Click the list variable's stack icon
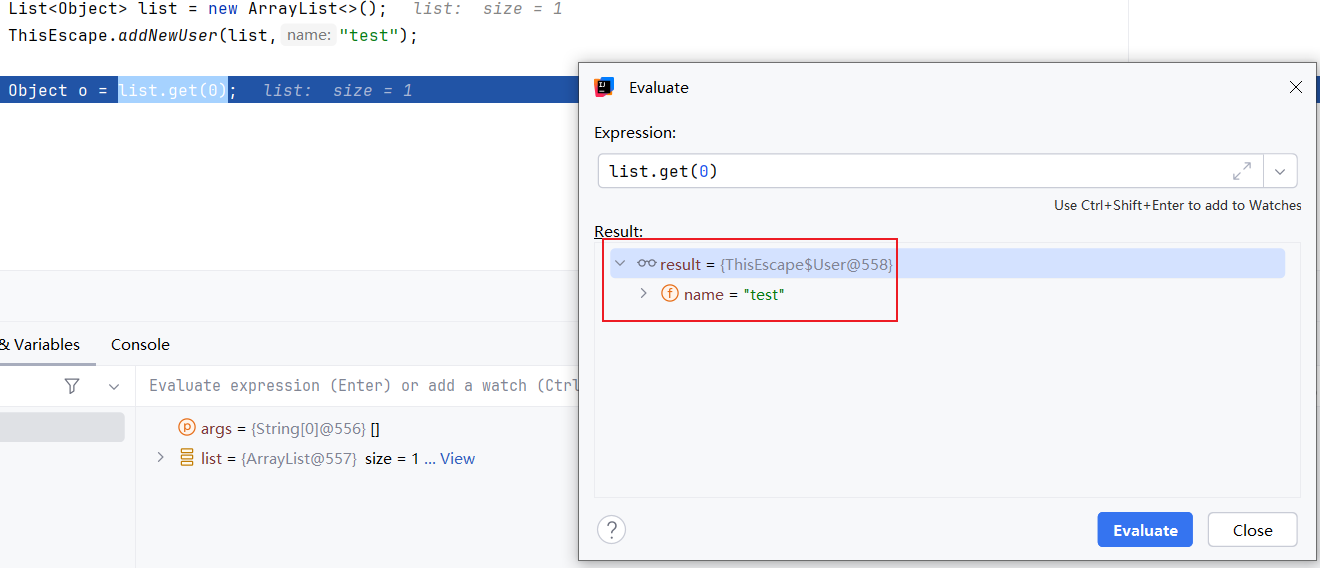Viewport: 1320px width, 568px height. (x=187, y=458)
